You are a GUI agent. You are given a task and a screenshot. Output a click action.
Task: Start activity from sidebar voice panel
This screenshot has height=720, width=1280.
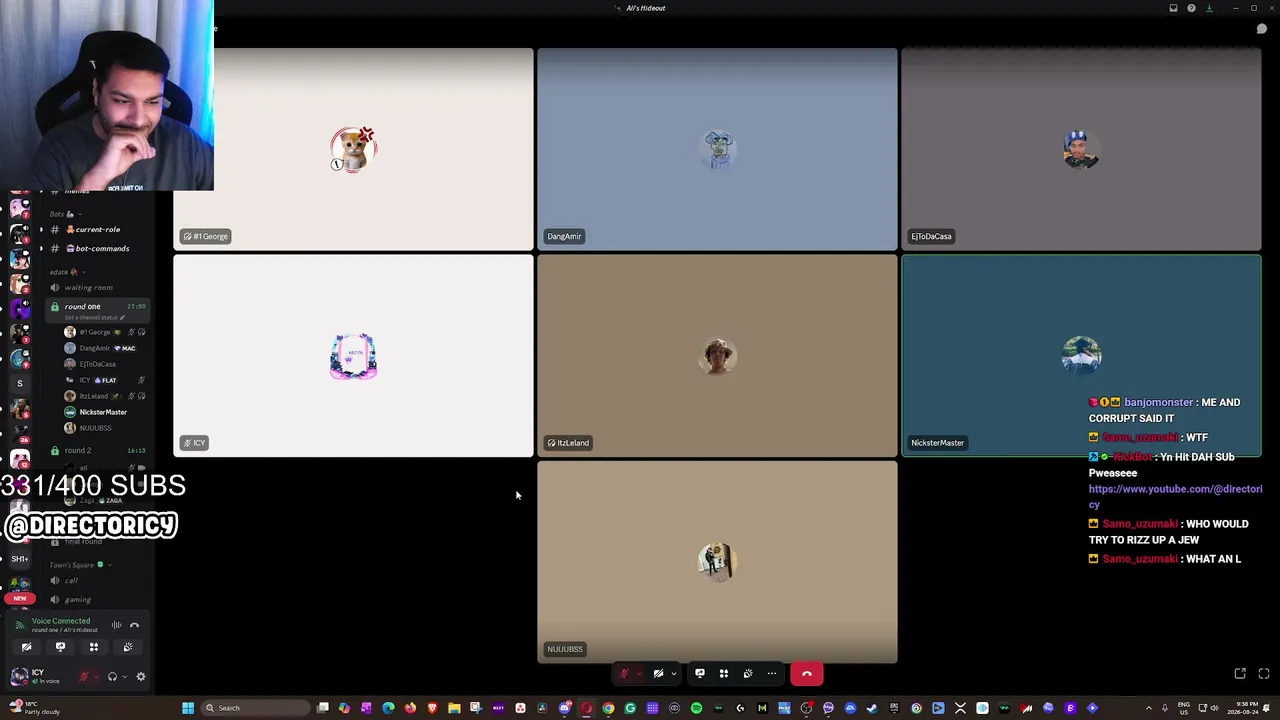tap(94, 647)
